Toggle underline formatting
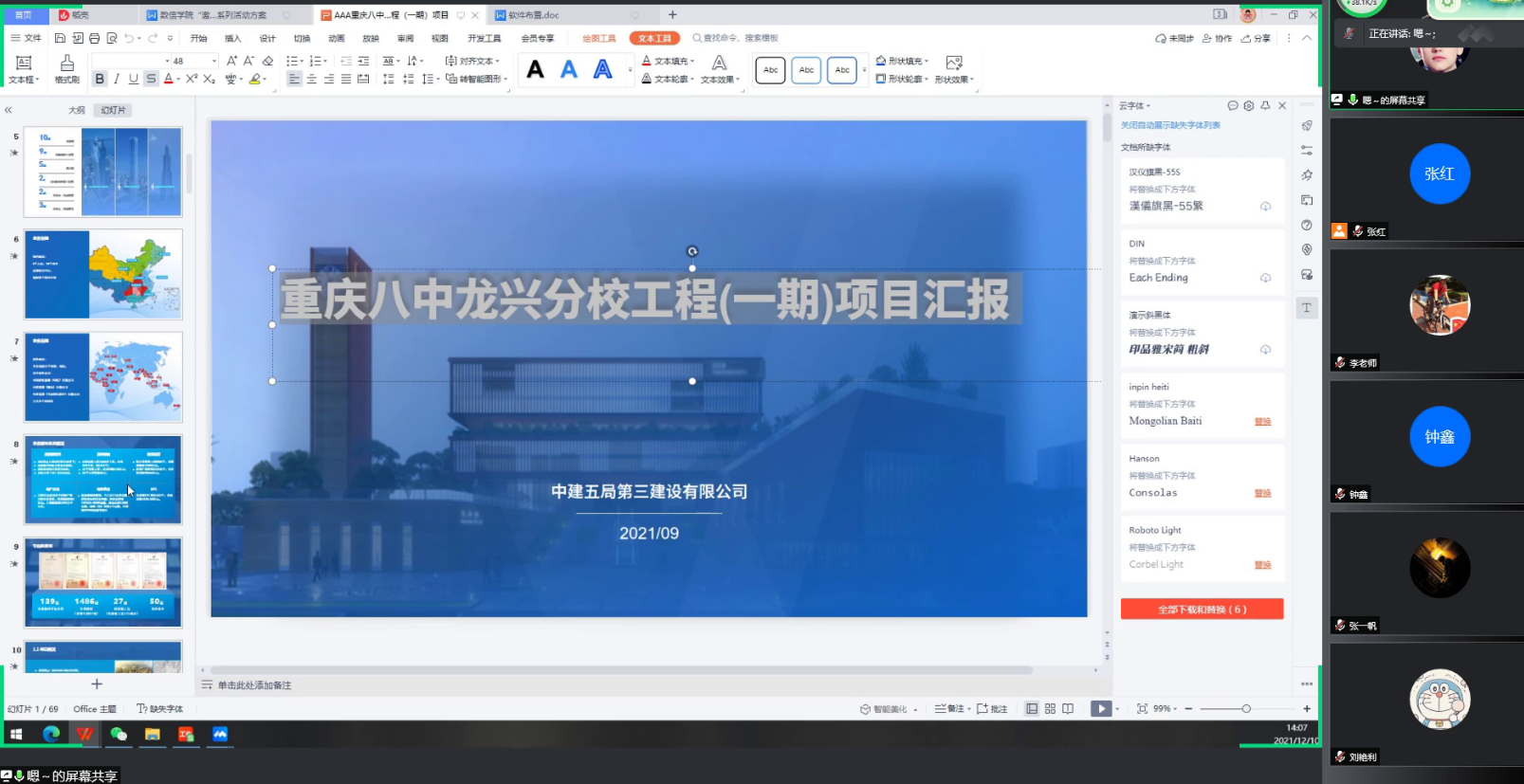The width and height of the screenshot is (1524, 784). pyautogui.click(x=134, y=79)
